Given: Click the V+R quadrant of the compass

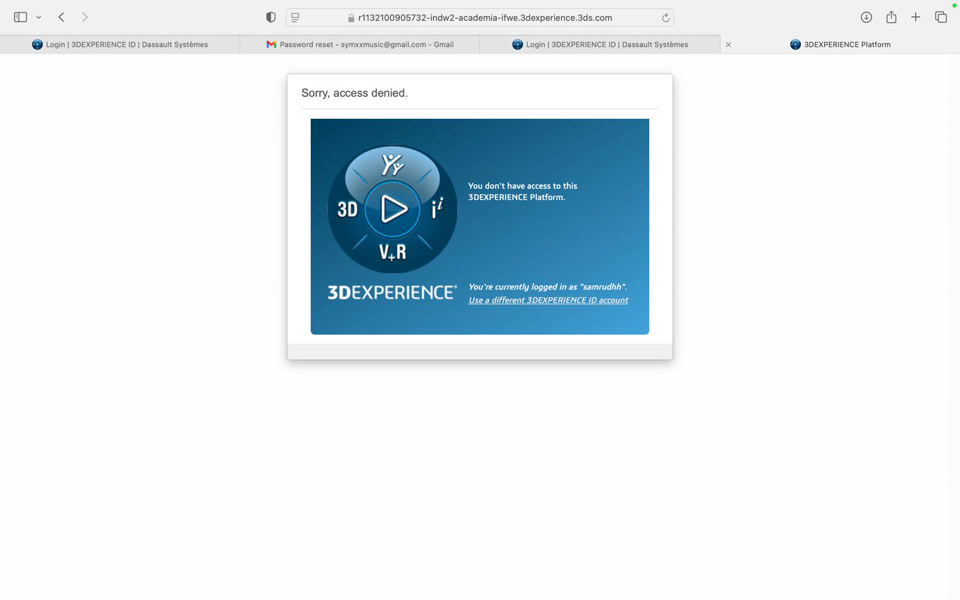Looking at the screenshot, I should pos(392,252).
